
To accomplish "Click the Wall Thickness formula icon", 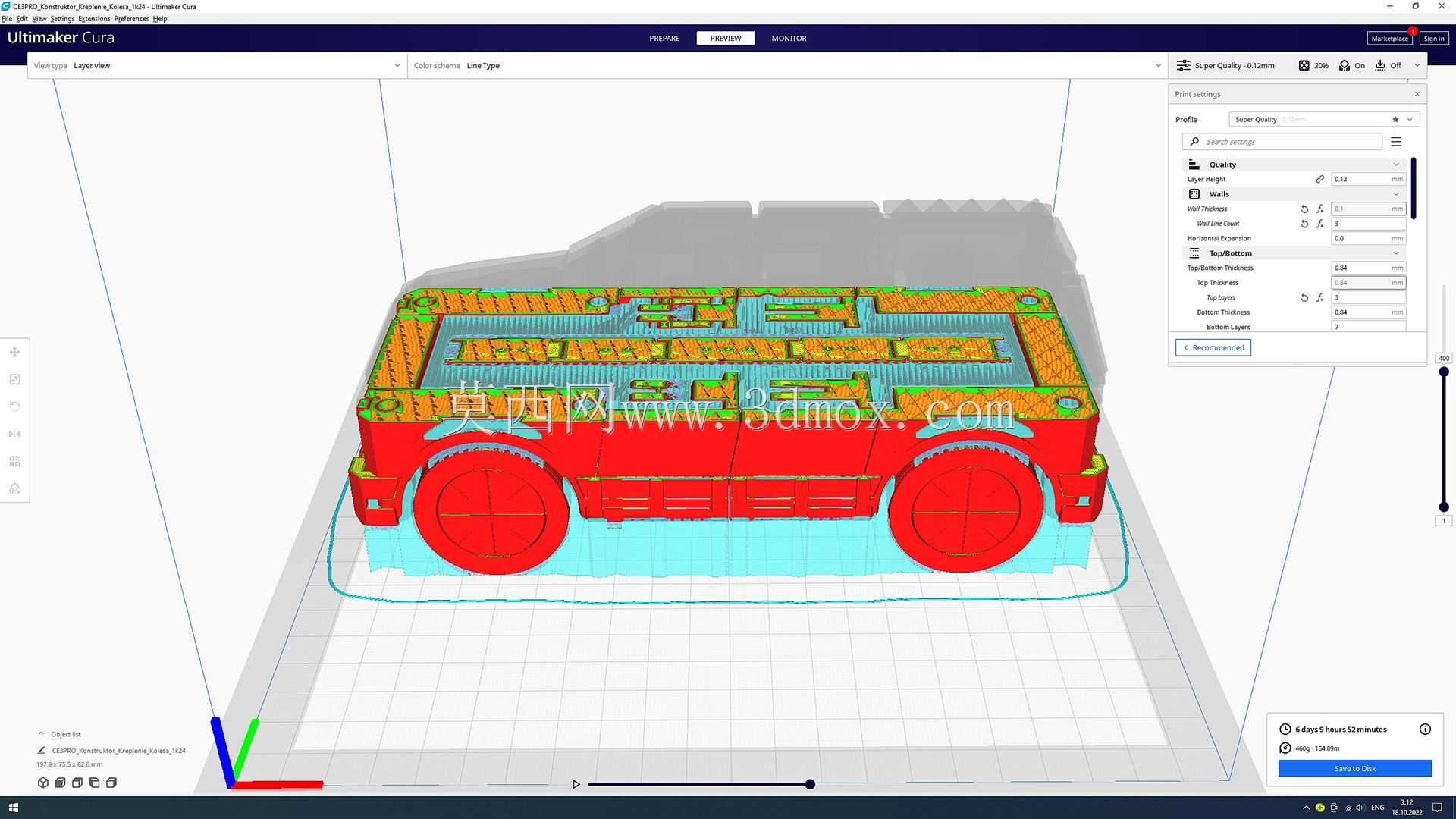I will pos(1320,209).
